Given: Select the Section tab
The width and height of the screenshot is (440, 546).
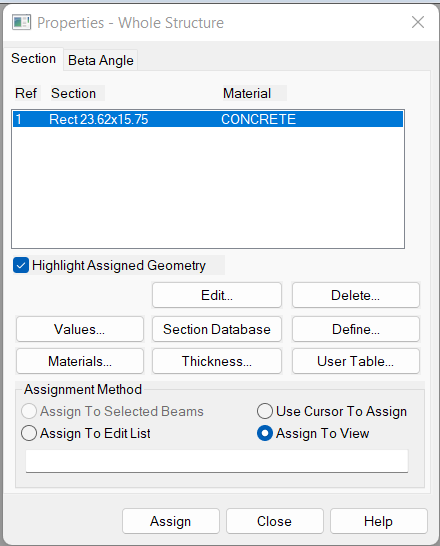Looking at the screenshot, I should click(x=33, y=58).
